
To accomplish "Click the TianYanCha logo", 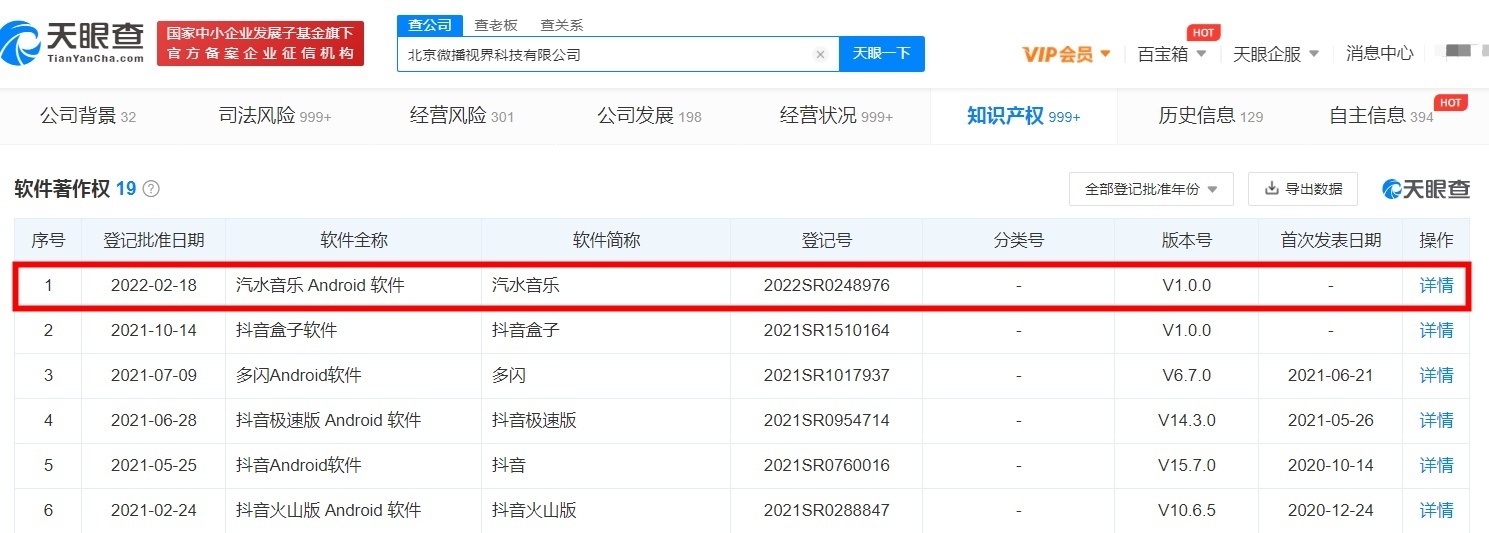I will pyautogui.click(x=72, y=44).
